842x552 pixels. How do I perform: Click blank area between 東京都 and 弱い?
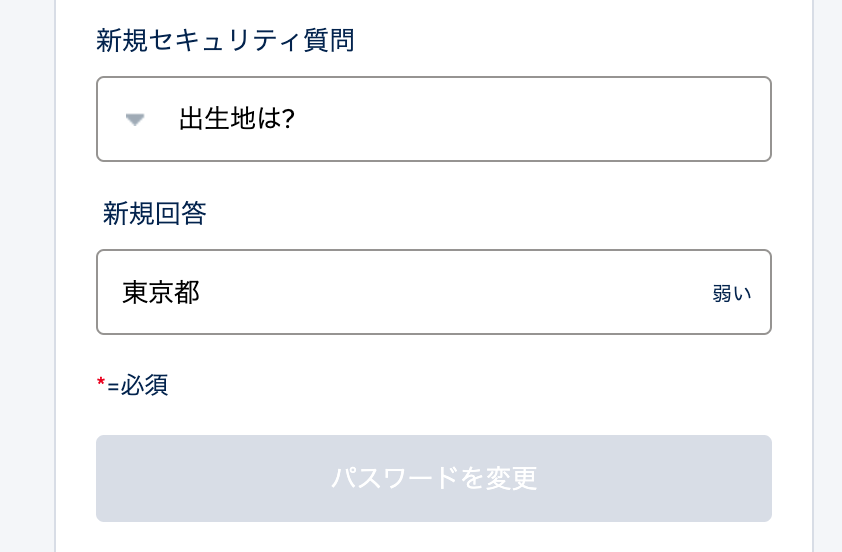(x=450, y=292)
